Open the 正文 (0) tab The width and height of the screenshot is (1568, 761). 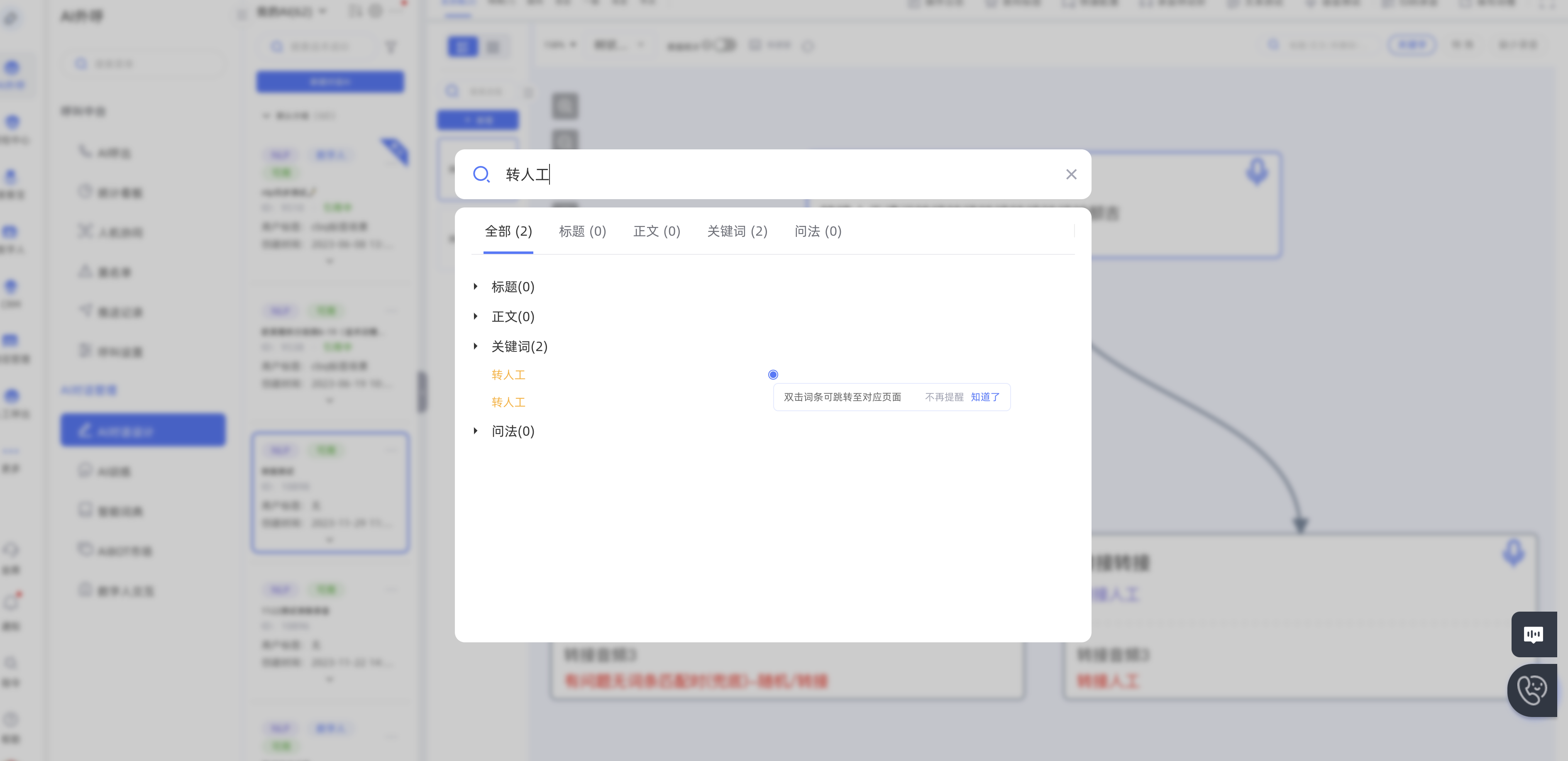point(657,232)
